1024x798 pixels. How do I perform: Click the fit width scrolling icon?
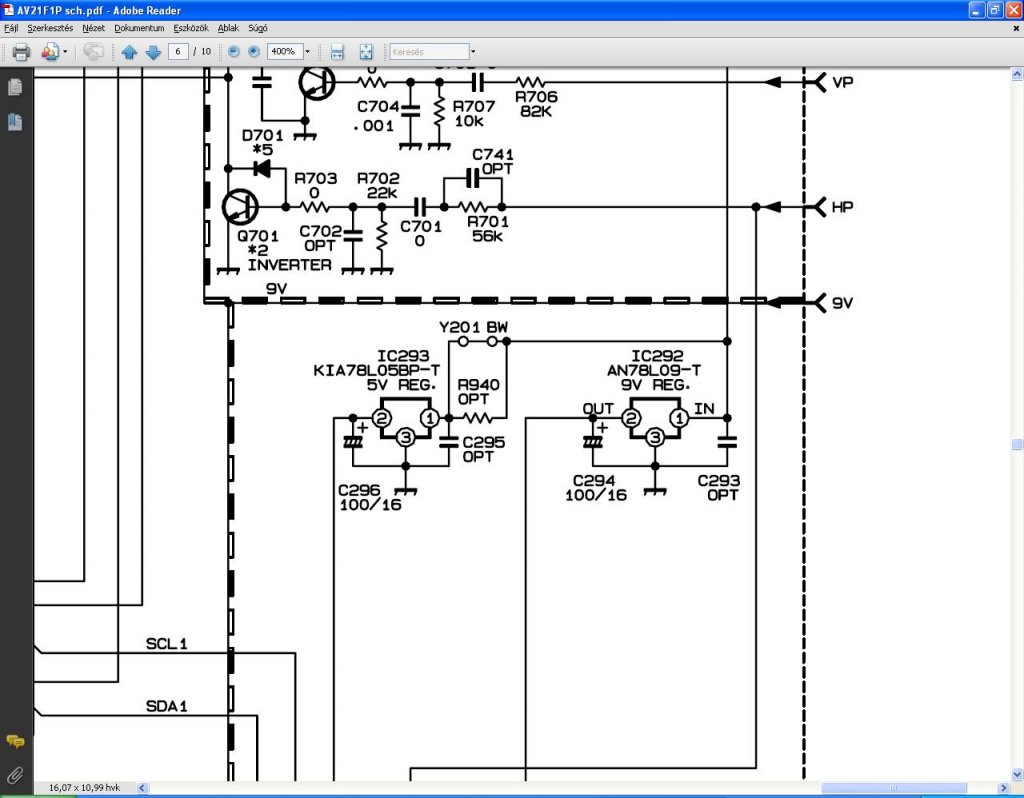[x=337, y=52]
